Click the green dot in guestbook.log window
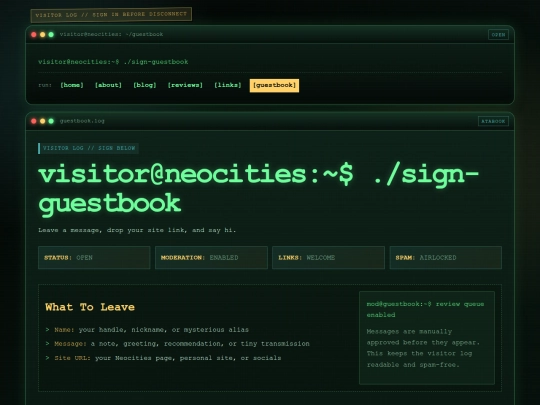Viewport: 540px width, 405px height. pyautogui.click(x=51, y=121)
